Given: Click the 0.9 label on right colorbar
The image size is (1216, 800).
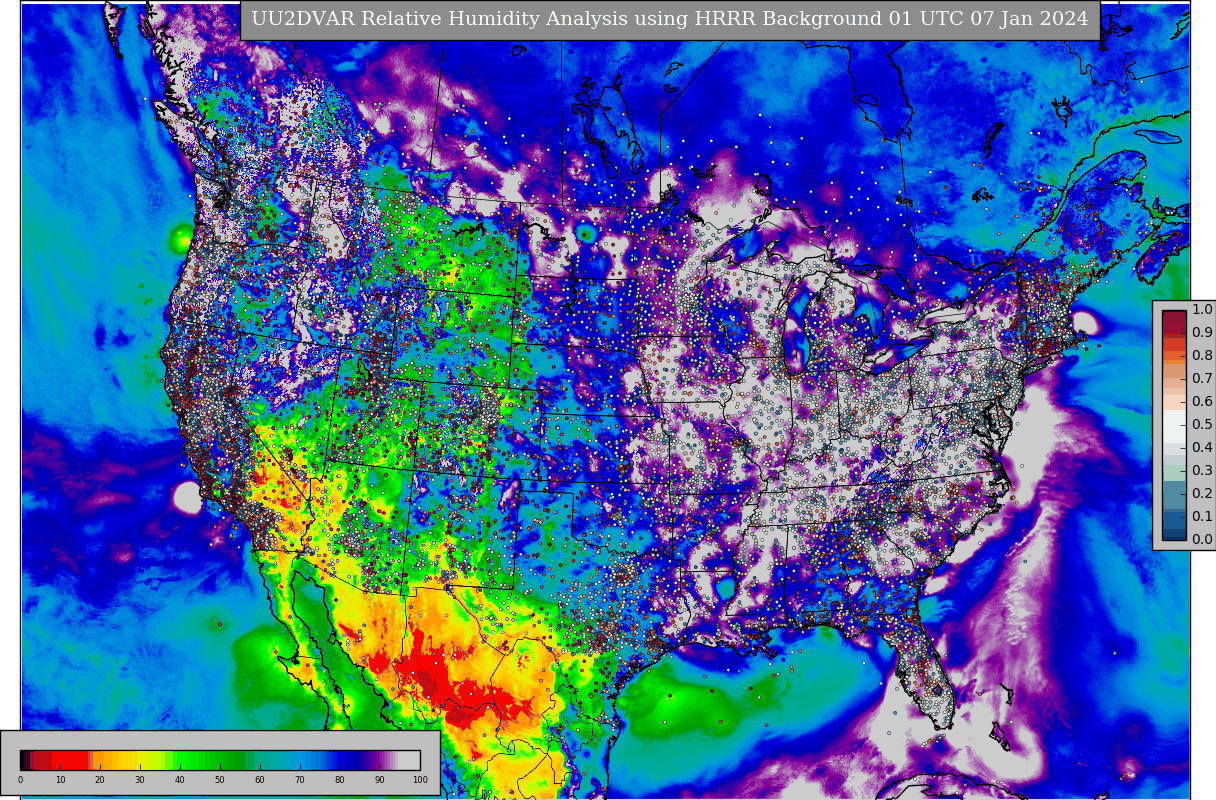Looking at the screenshot, I should coord(1202,333).
